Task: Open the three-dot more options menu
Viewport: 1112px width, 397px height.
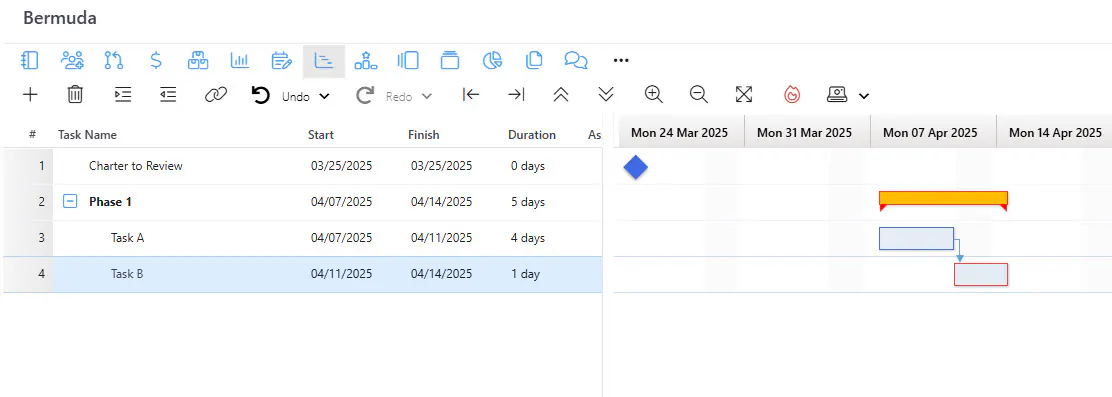Action: coord(621,61)
